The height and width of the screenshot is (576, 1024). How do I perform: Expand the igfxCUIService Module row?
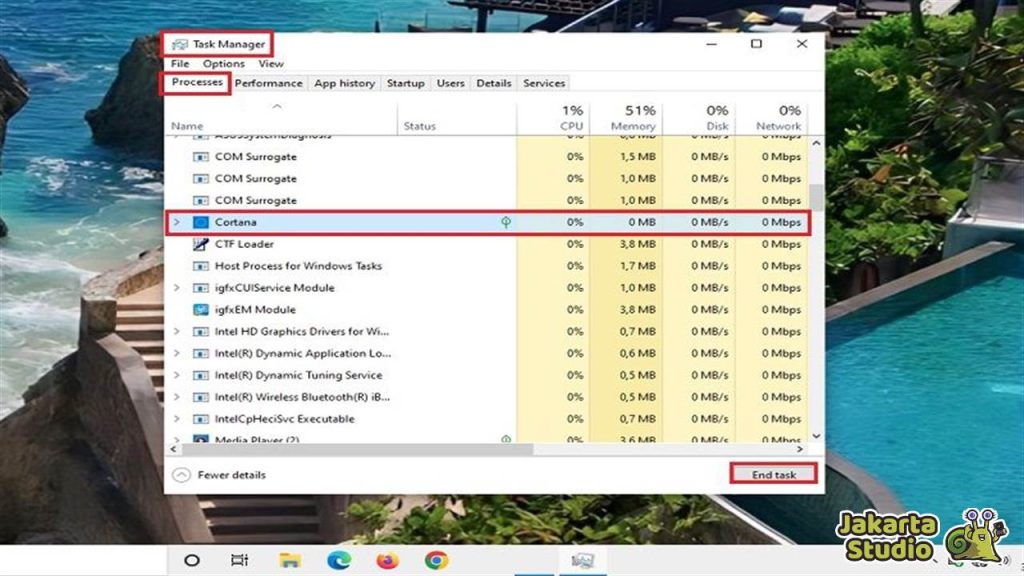176,288
